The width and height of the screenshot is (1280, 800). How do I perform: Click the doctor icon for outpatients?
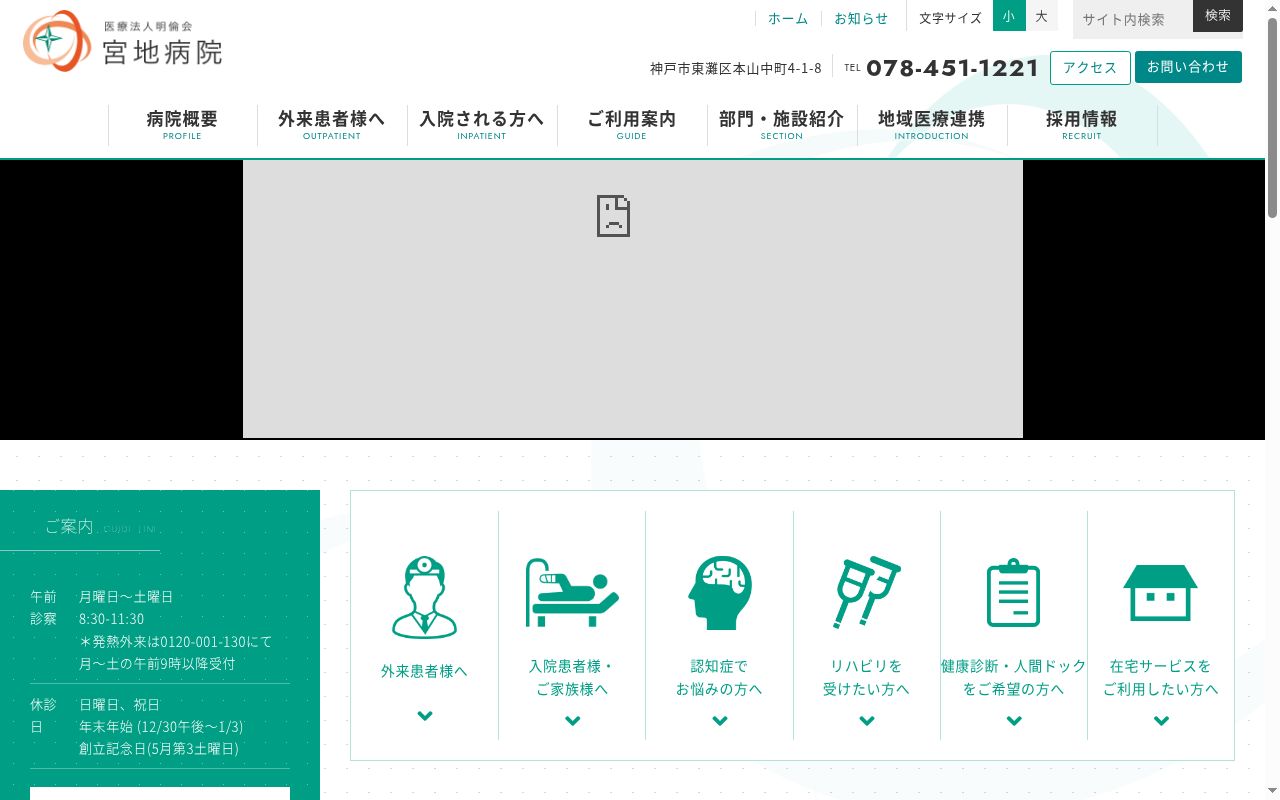(x=425, y=597)
